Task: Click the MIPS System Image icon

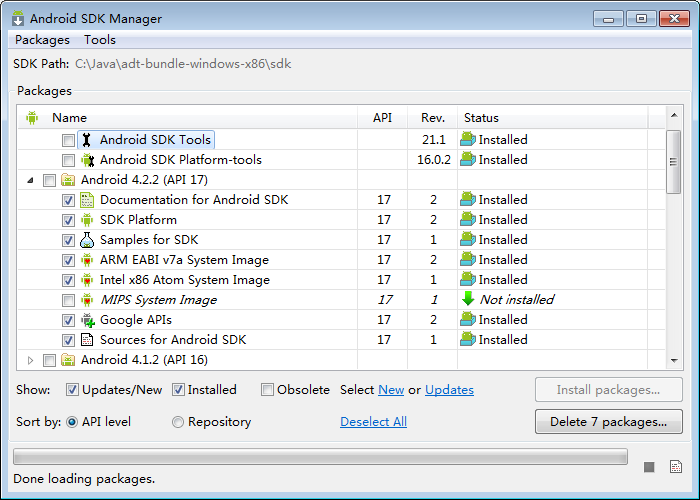Action: pos(87,300)
